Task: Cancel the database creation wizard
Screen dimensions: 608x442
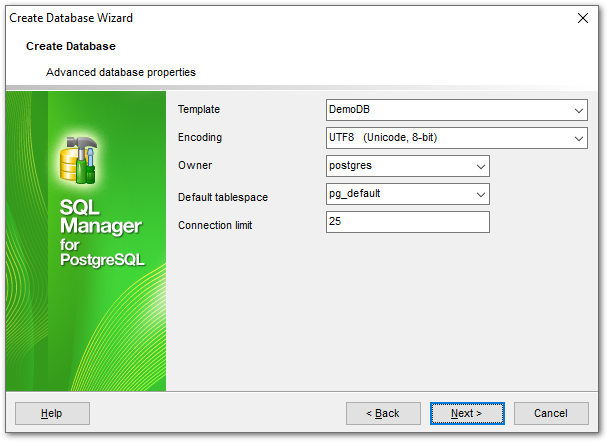Action: click(551, 413)
